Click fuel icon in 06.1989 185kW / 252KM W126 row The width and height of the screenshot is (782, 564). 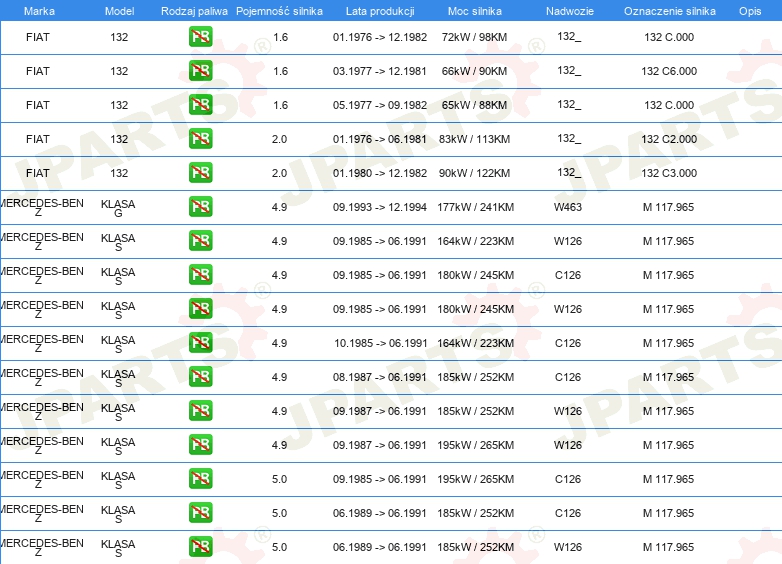click(200, 546)
